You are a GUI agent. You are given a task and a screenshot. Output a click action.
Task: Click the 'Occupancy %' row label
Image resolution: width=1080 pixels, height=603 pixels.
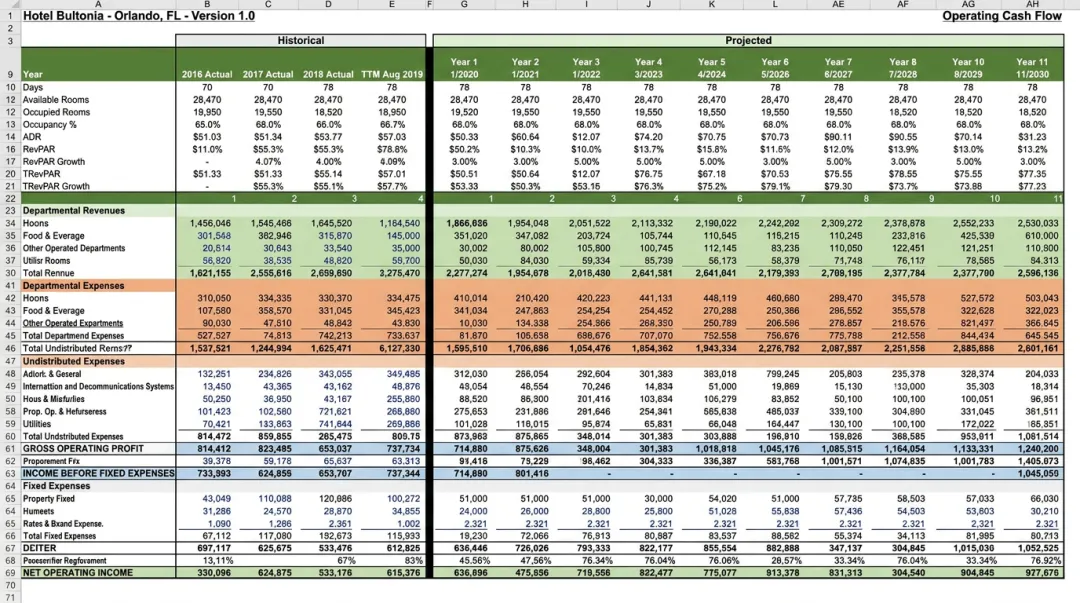(50, 125)
